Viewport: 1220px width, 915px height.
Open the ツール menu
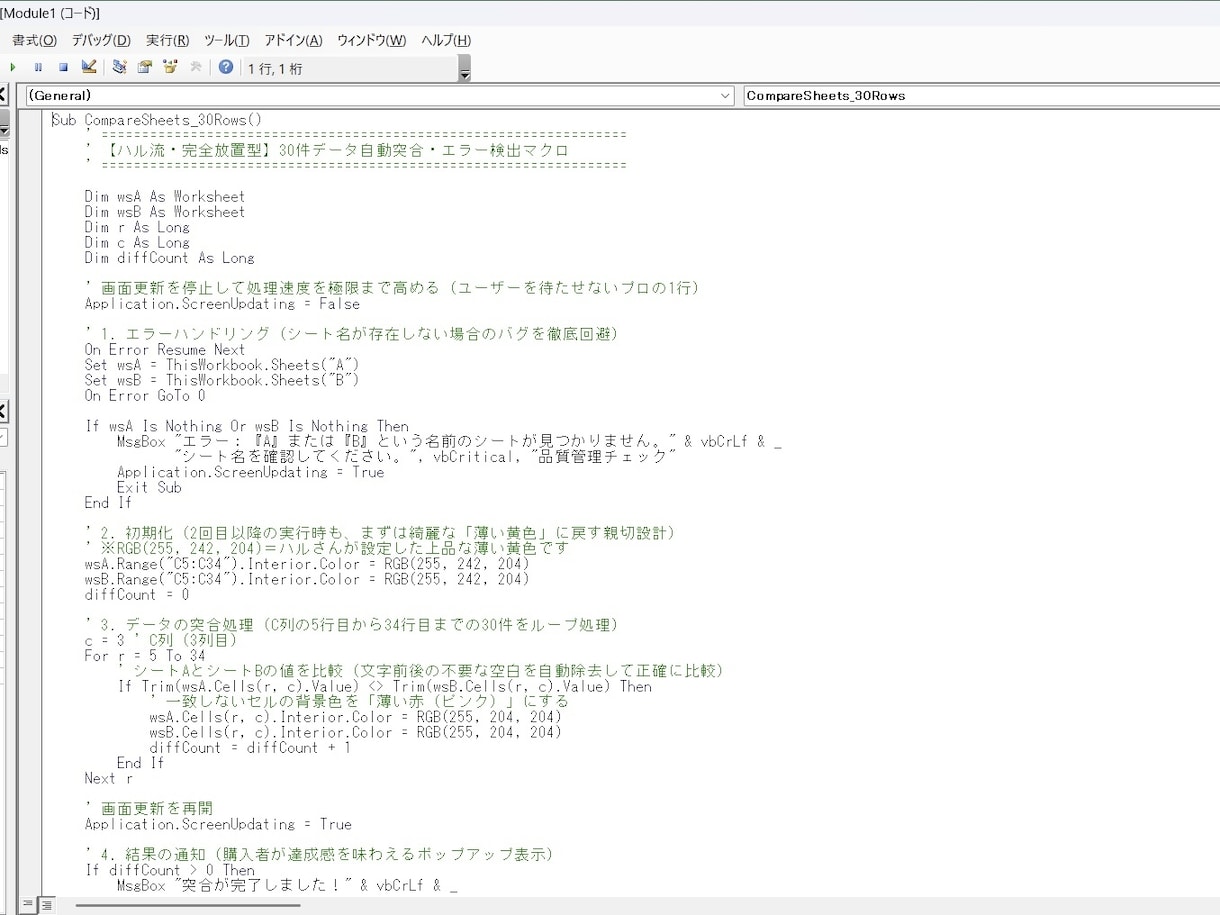tap(227, 40)
